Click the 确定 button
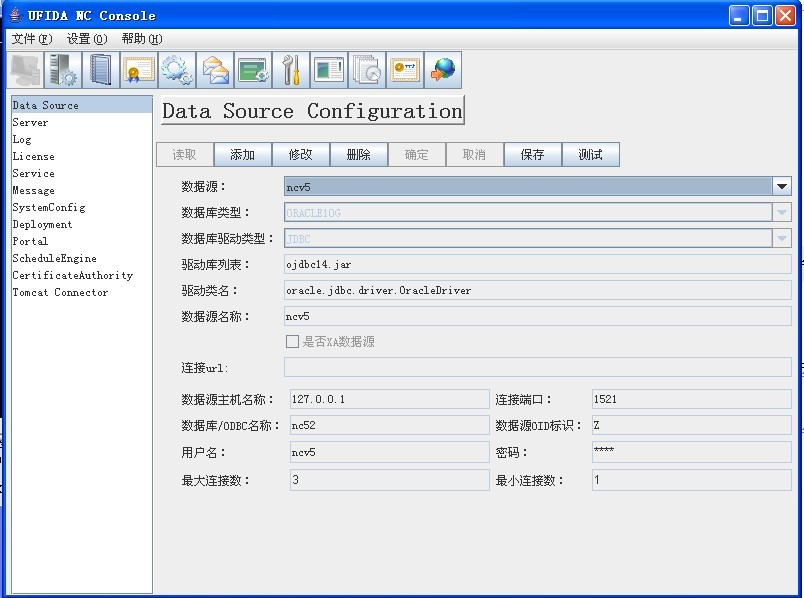 point(416,154)
